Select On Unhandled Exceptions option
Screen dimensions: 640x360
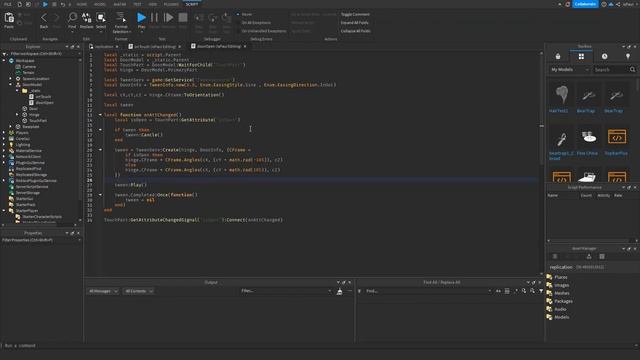click(261, 31)
